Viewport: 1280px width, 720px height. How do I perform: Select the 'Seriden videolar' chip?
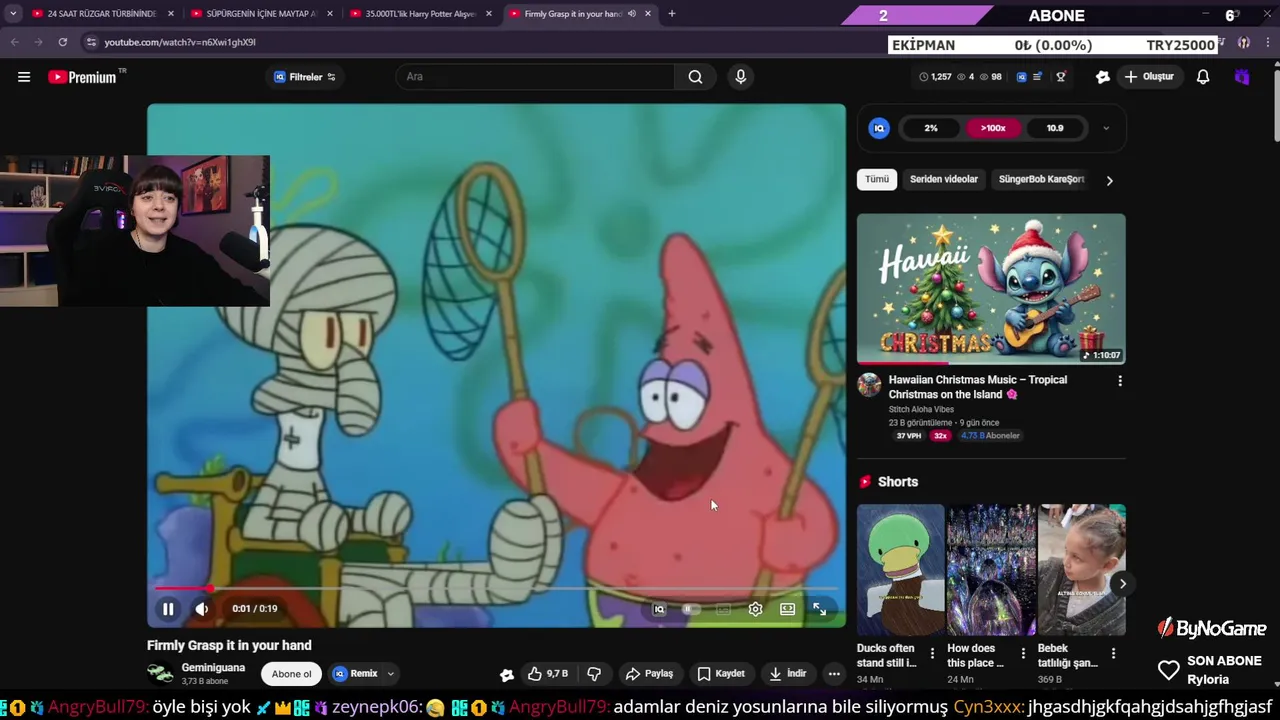[944, 179]
